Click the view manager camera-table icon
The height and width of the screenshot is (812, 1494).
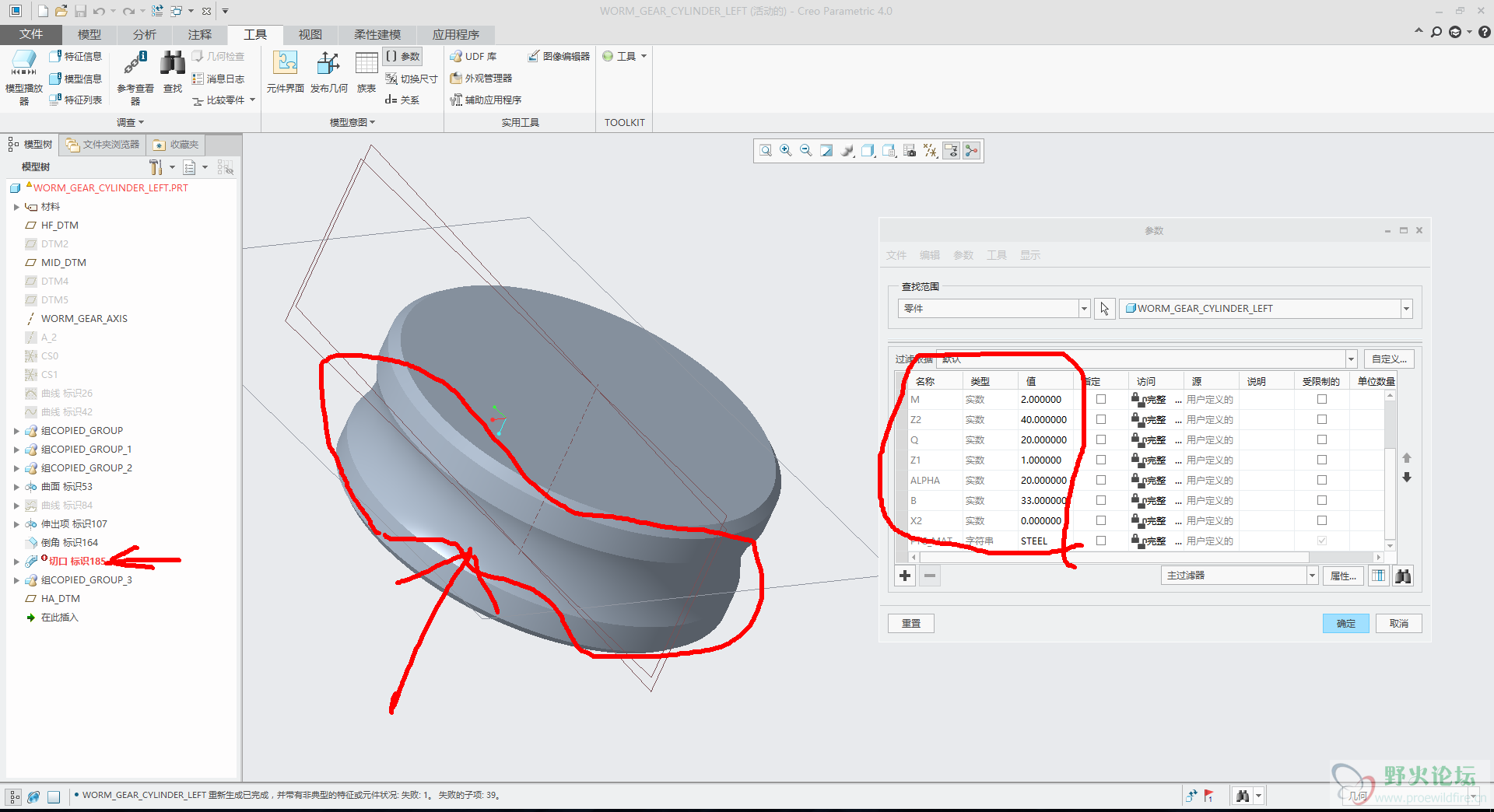909,151
